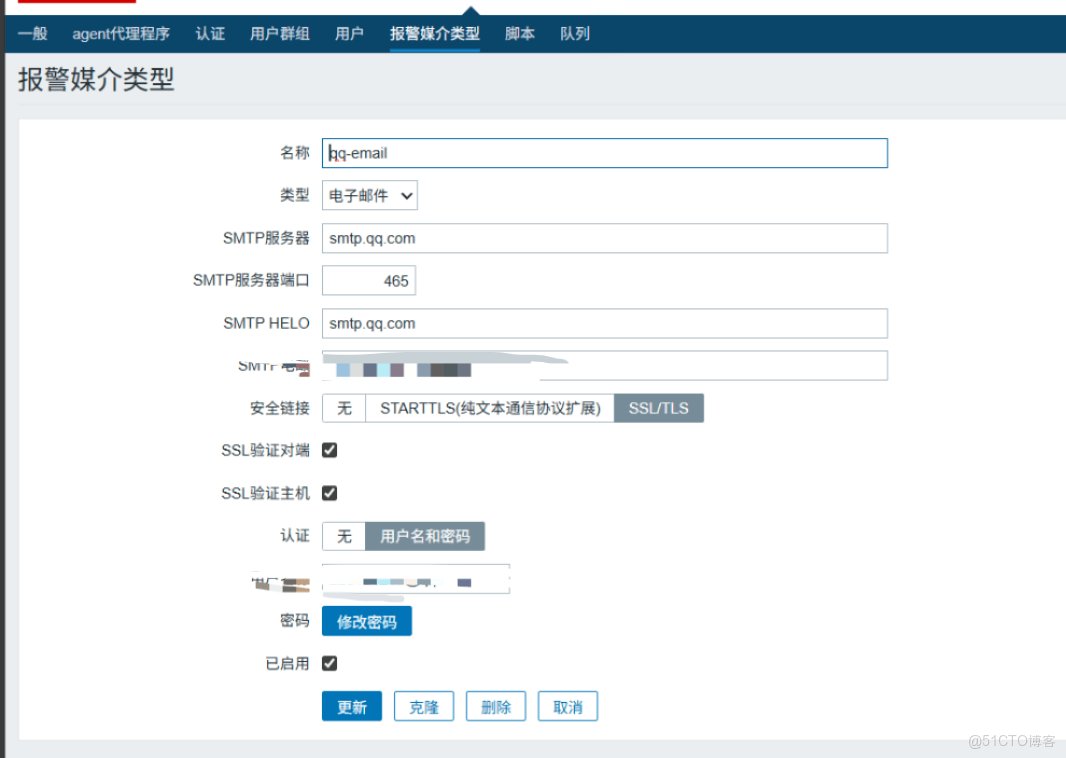Switch security to STARTTLS
The height and width of the screenshot is (758, 1066).
[488, 408]
